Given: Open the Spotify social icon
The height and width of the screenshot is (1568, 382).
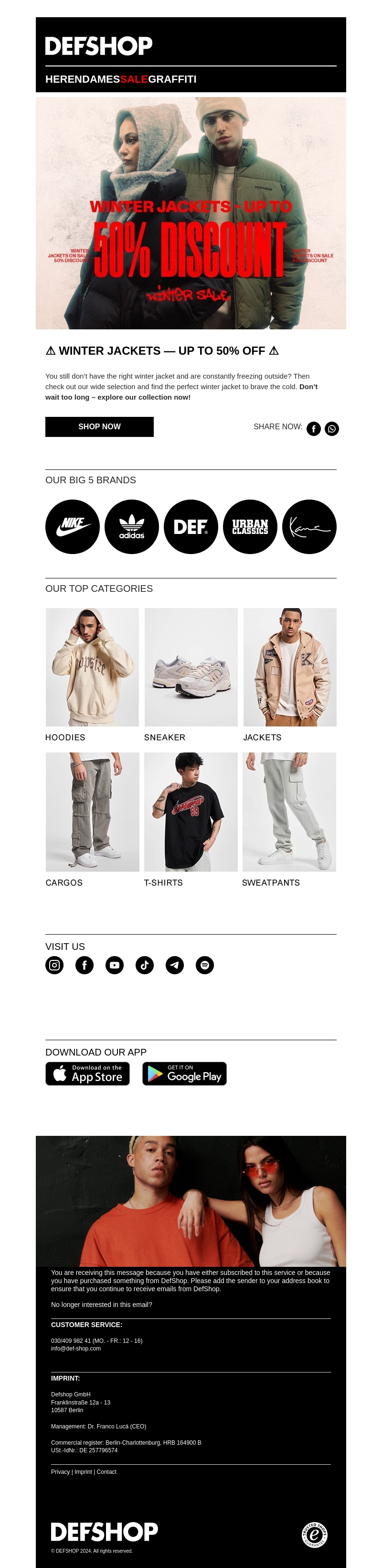Looking at the screenshot, I should (x=204, y=965).
